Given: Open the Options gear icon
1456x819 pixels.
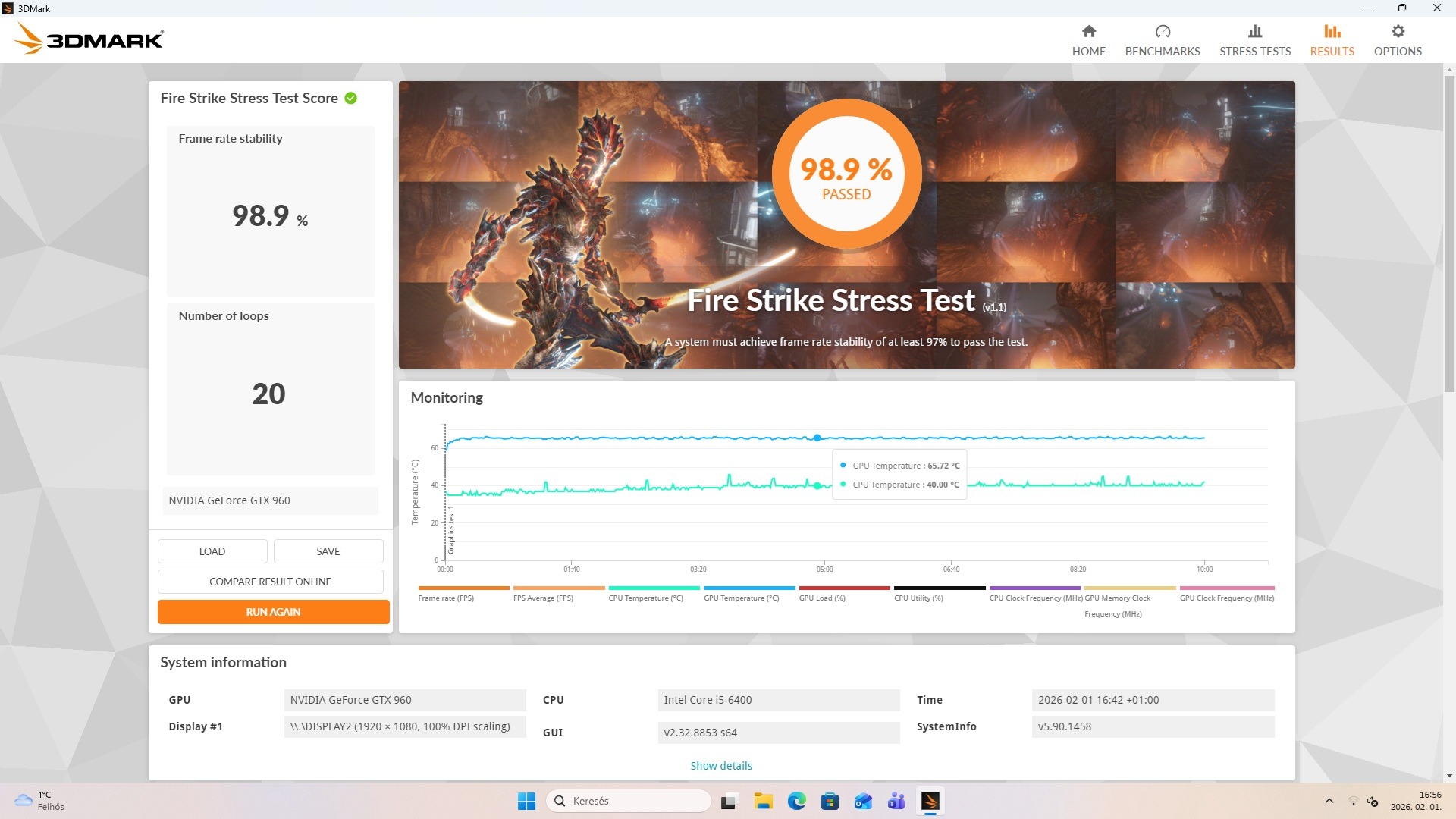Looking at the screenshot, I should pyautogui.click(x=1397, y=32).
